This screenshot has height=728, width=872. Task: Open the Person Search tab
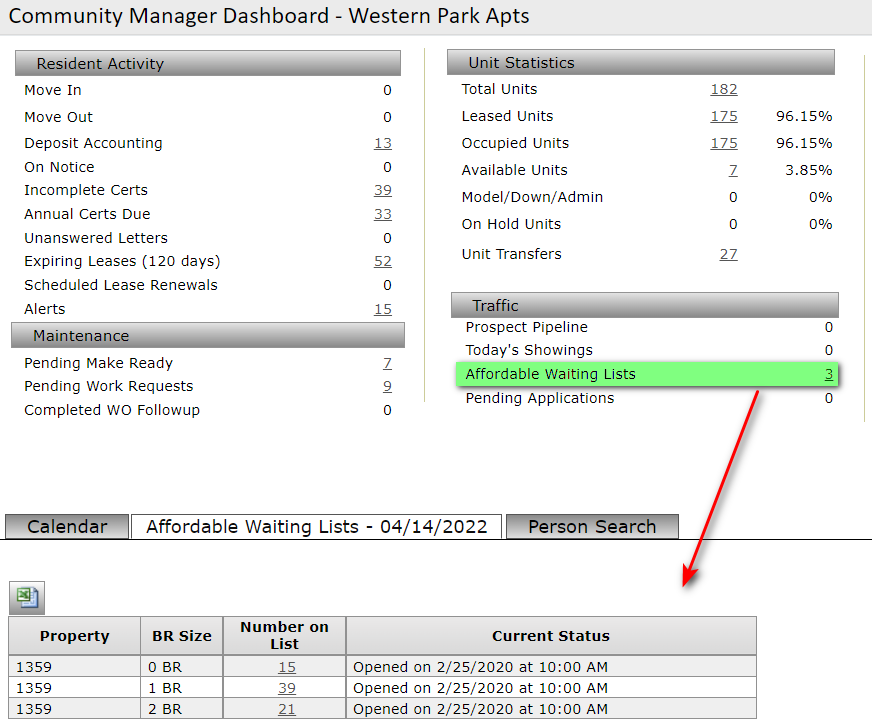click(x=592, y=527)
